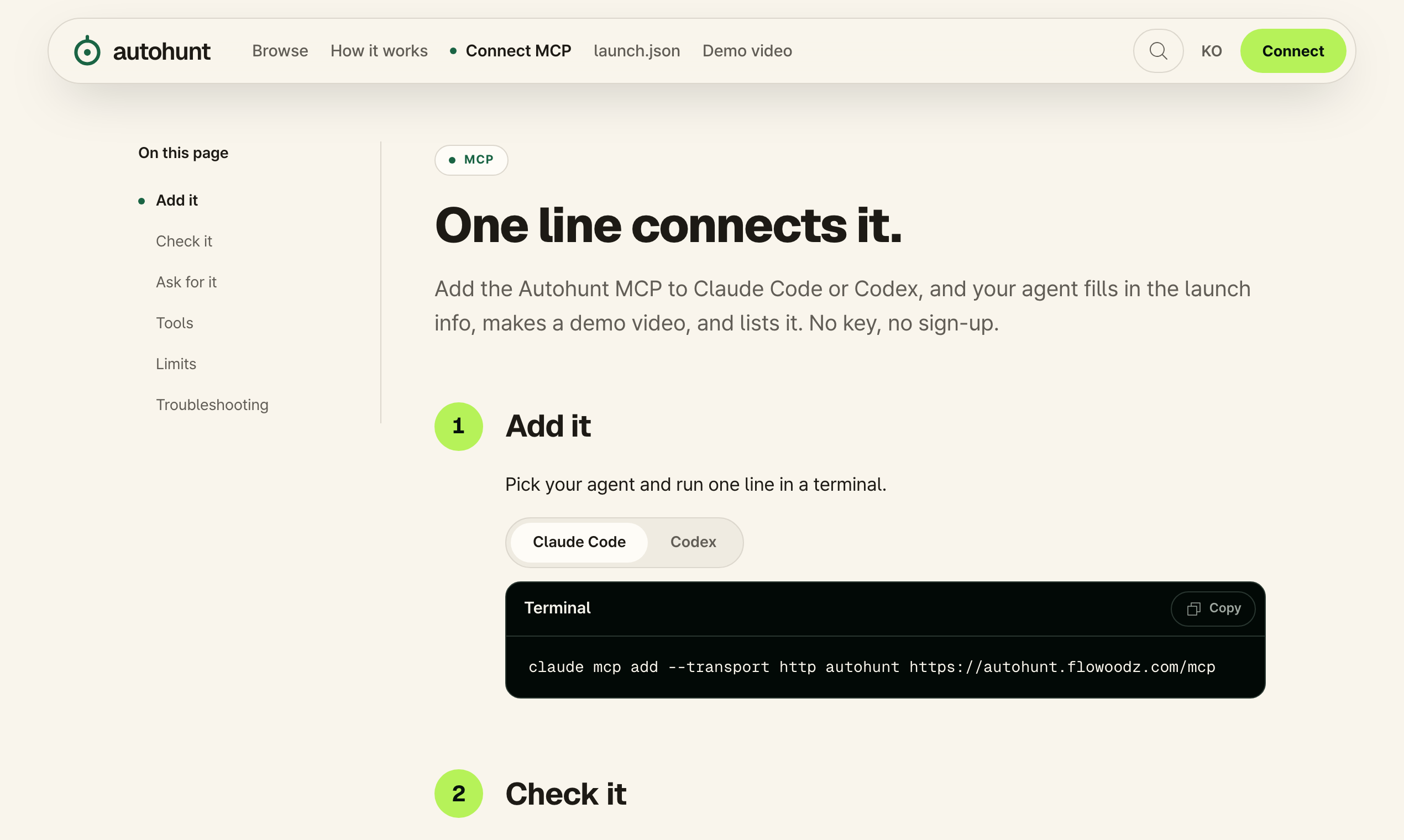Screen dimensions: 1404x840
Task: Click the 'Terminal' code block label
Action: [x=557, y=608]
